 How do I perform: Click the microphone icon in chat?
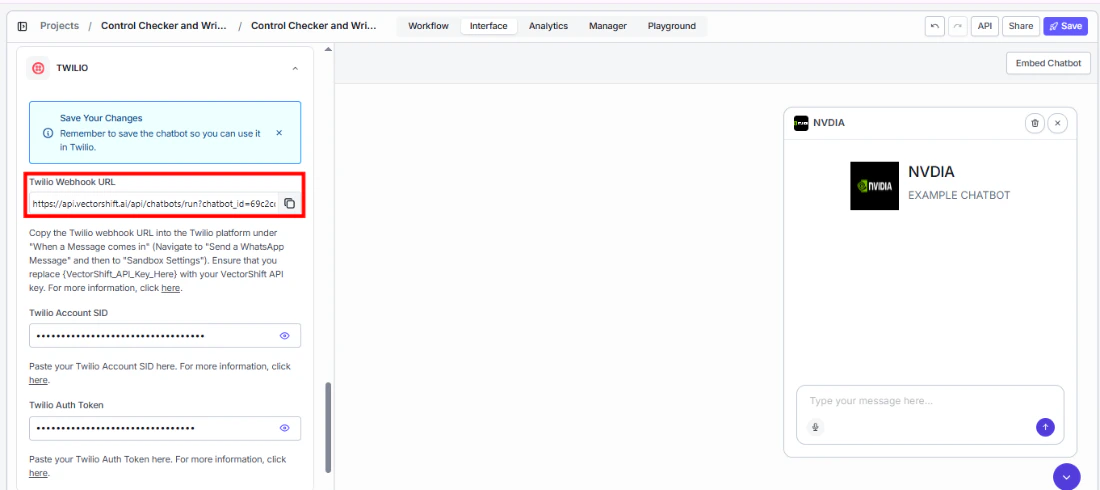pos(815,427)
